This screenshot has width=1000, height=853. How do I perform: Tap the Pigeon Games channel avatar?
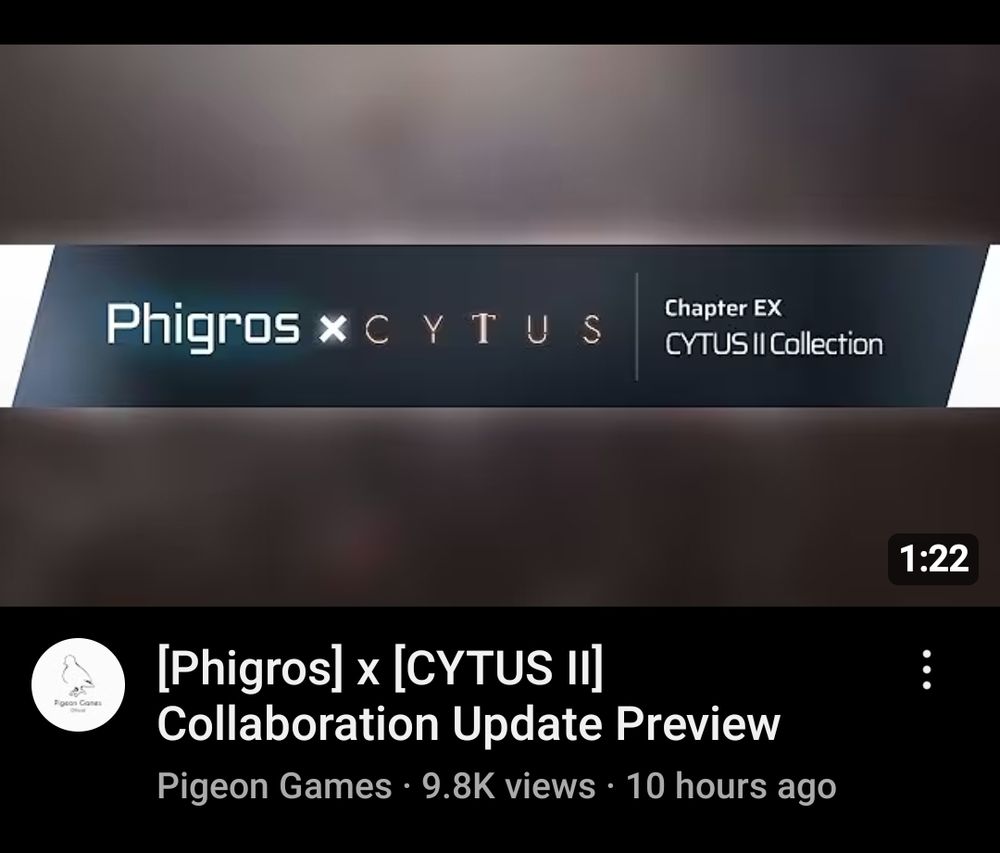coord(78,684)
